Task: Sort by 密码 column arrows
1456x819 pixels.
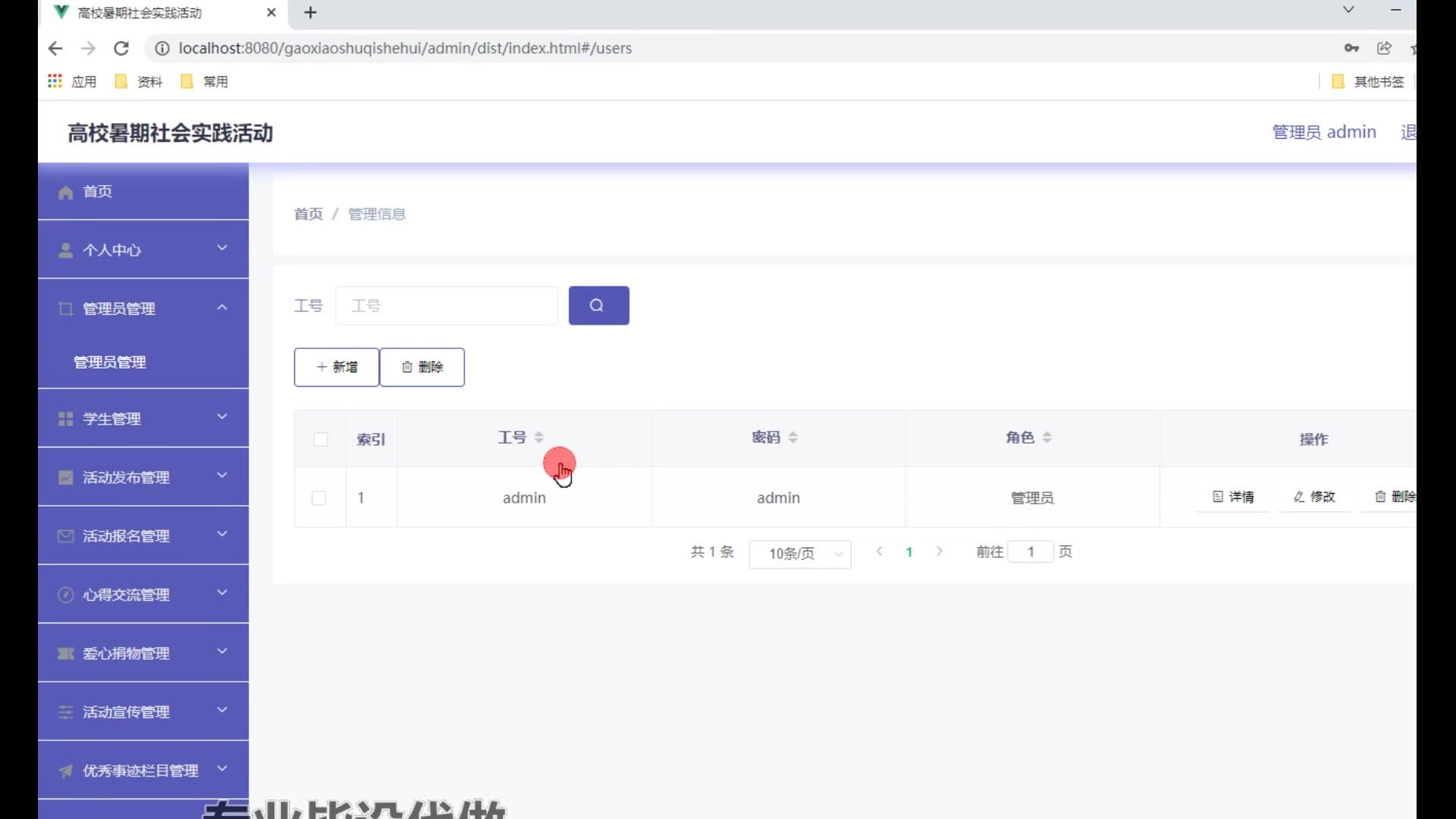Action: 792,438
